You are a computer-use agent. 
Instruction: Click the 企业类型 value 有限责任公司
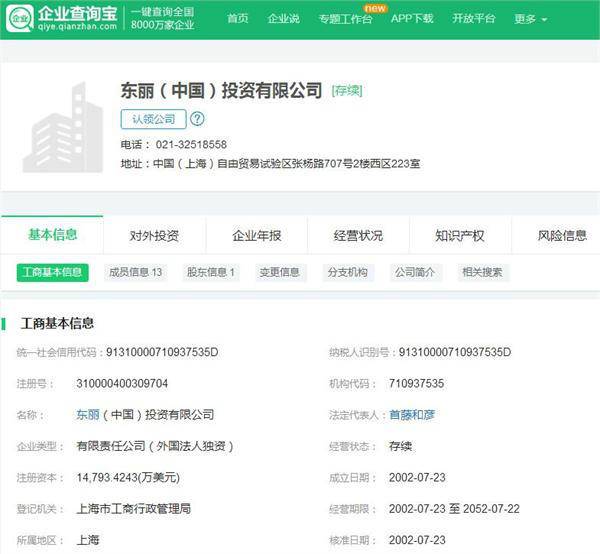(x=155, y=446)
